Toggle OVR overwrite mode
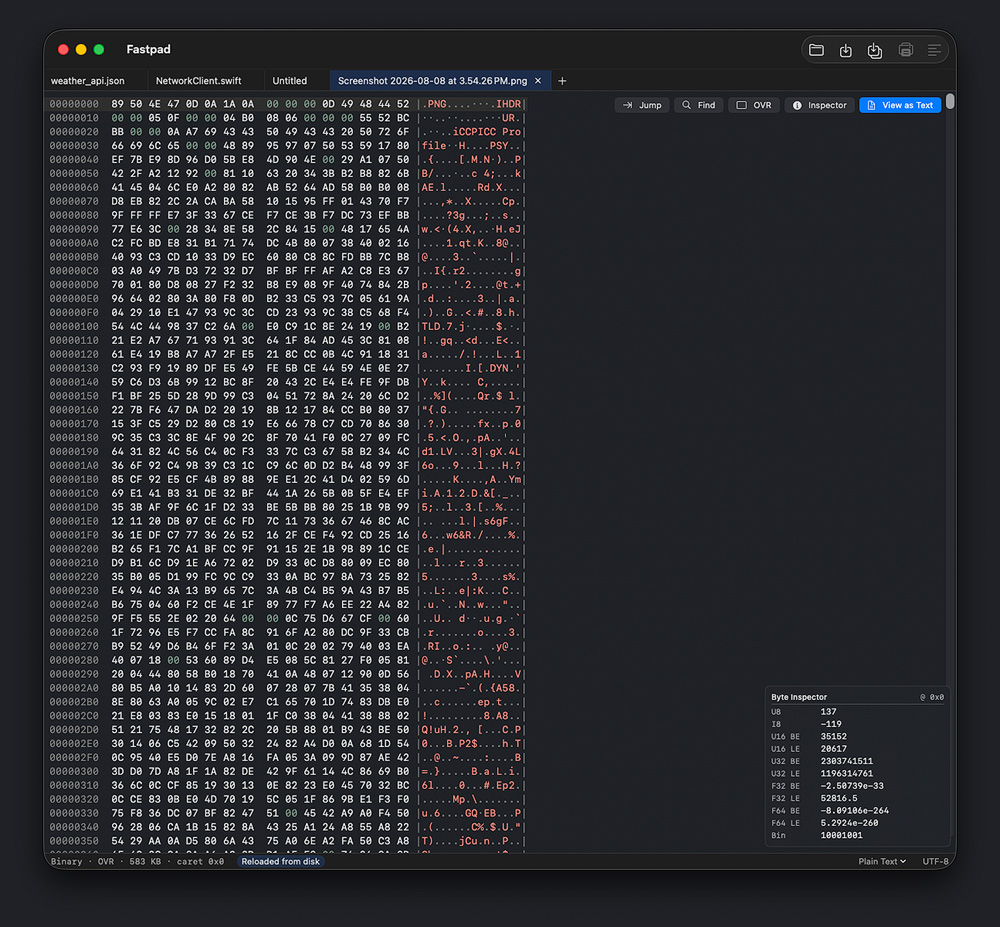Viewport: 1000px width, 927px height. [x=754, y=105]
